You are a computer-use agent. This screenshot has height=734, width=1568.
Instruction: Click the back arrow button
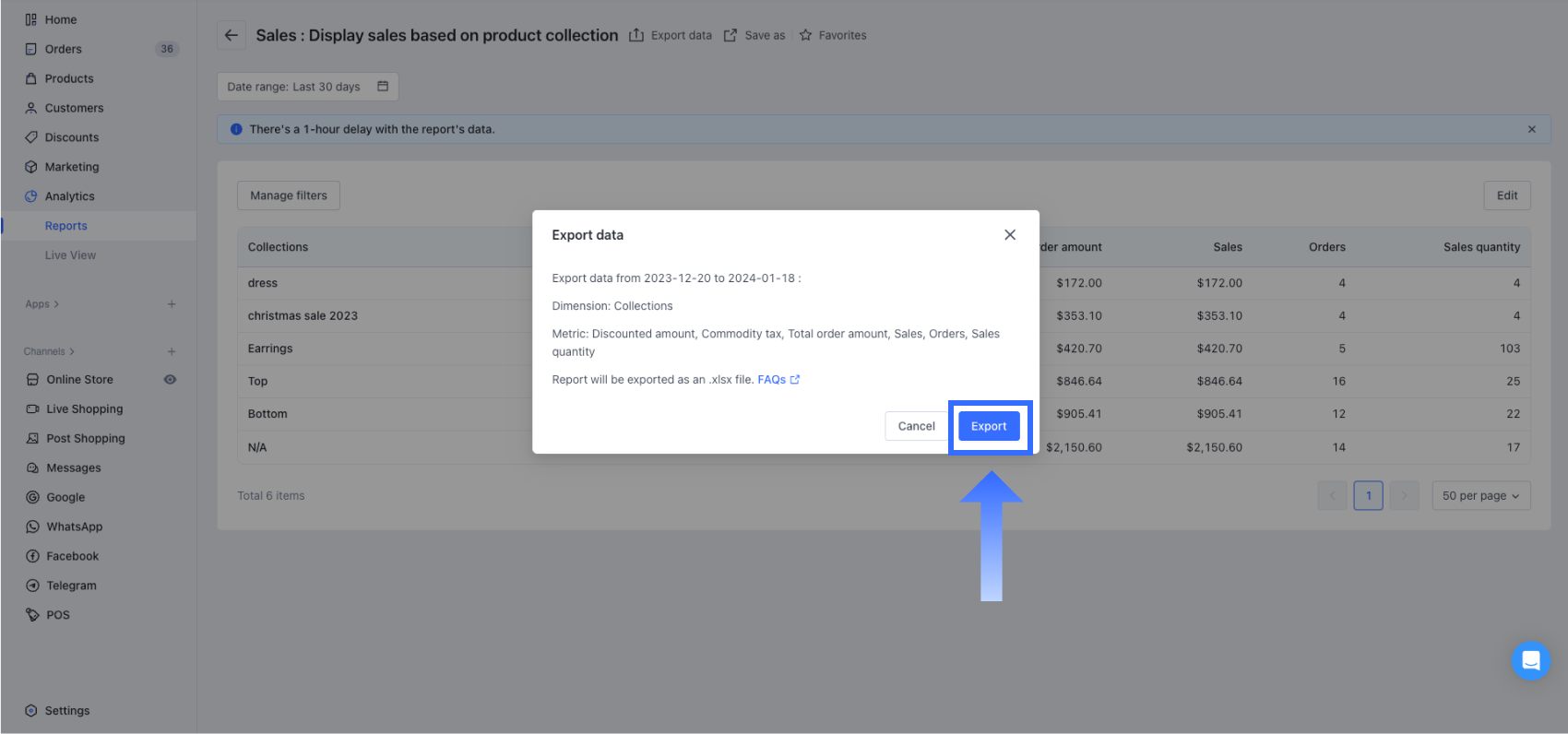[x=232, y=35]
